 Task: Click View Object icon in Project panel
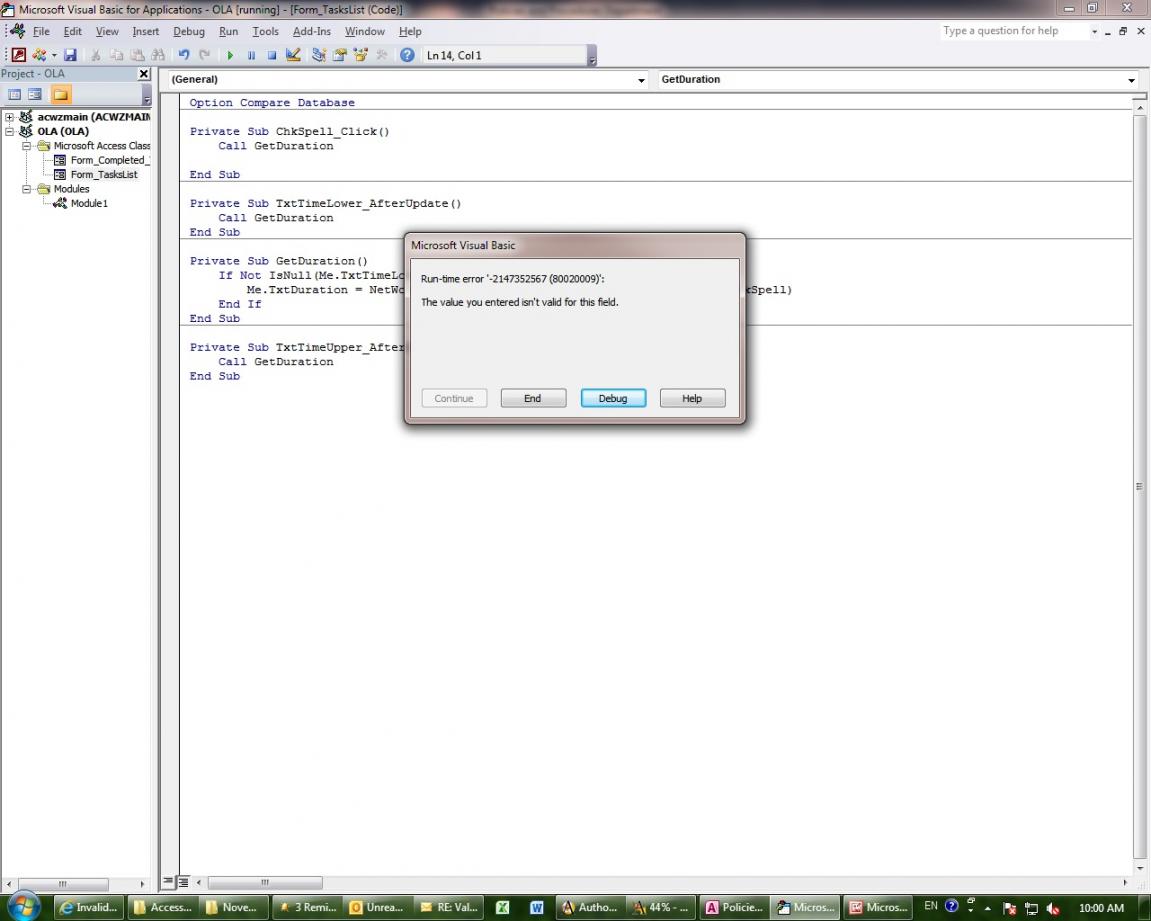coord(35,94)
